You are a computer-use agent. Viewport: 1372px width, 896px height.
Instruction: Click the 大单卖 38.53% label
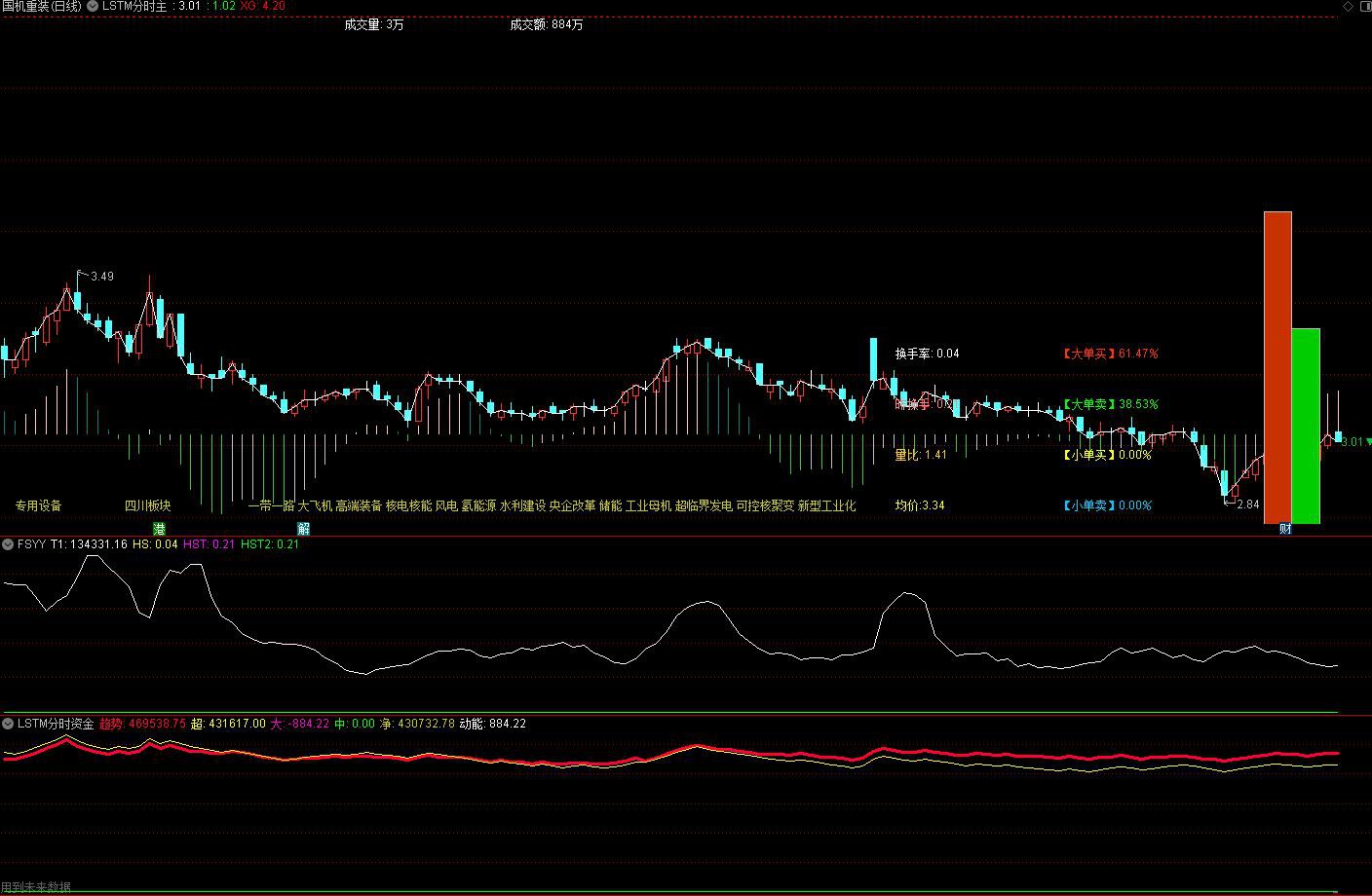tap(1110, 404)
